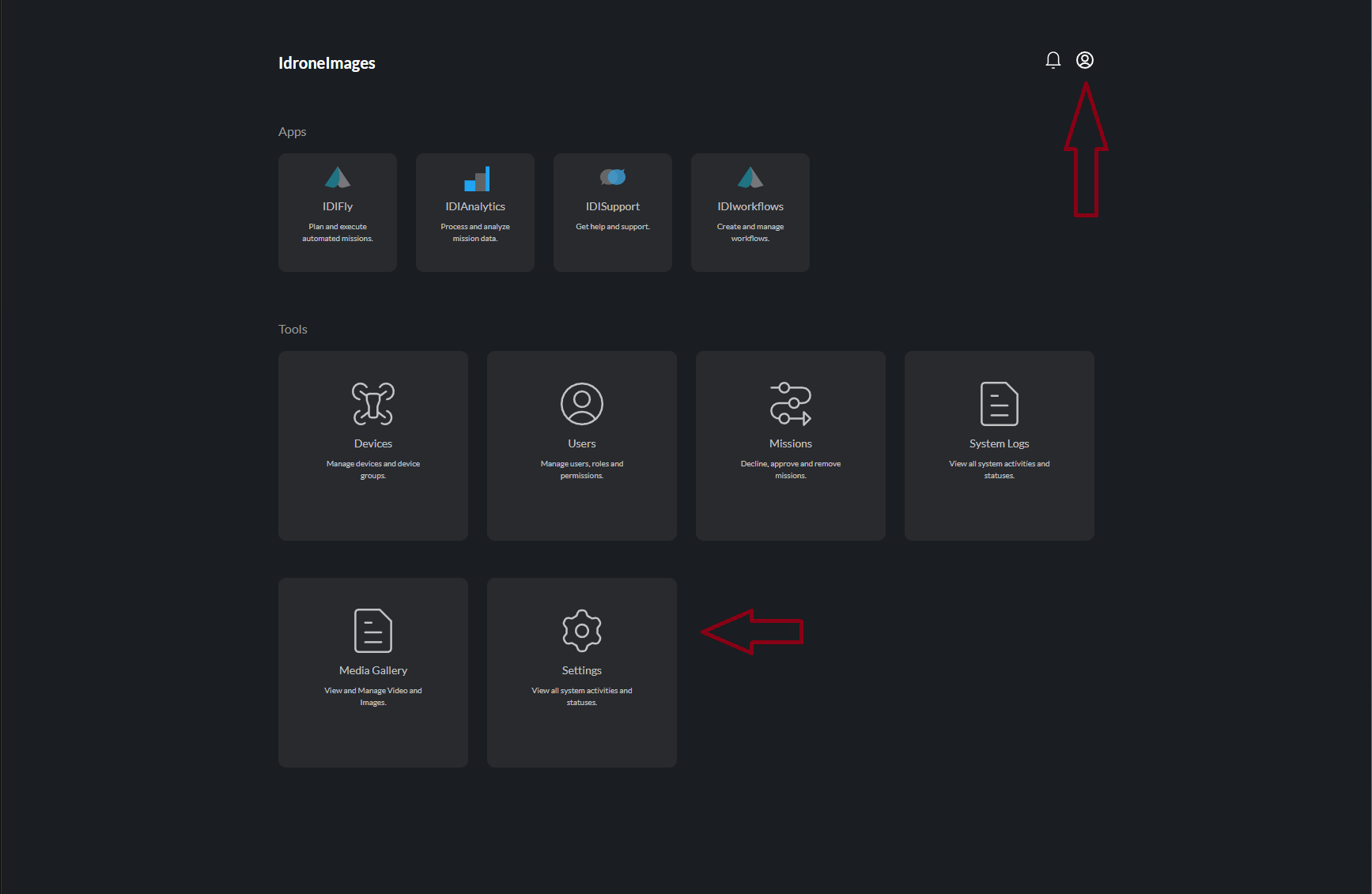The image size is (1372, 894).
Task: Open the user account menu
Action: 1084,59
